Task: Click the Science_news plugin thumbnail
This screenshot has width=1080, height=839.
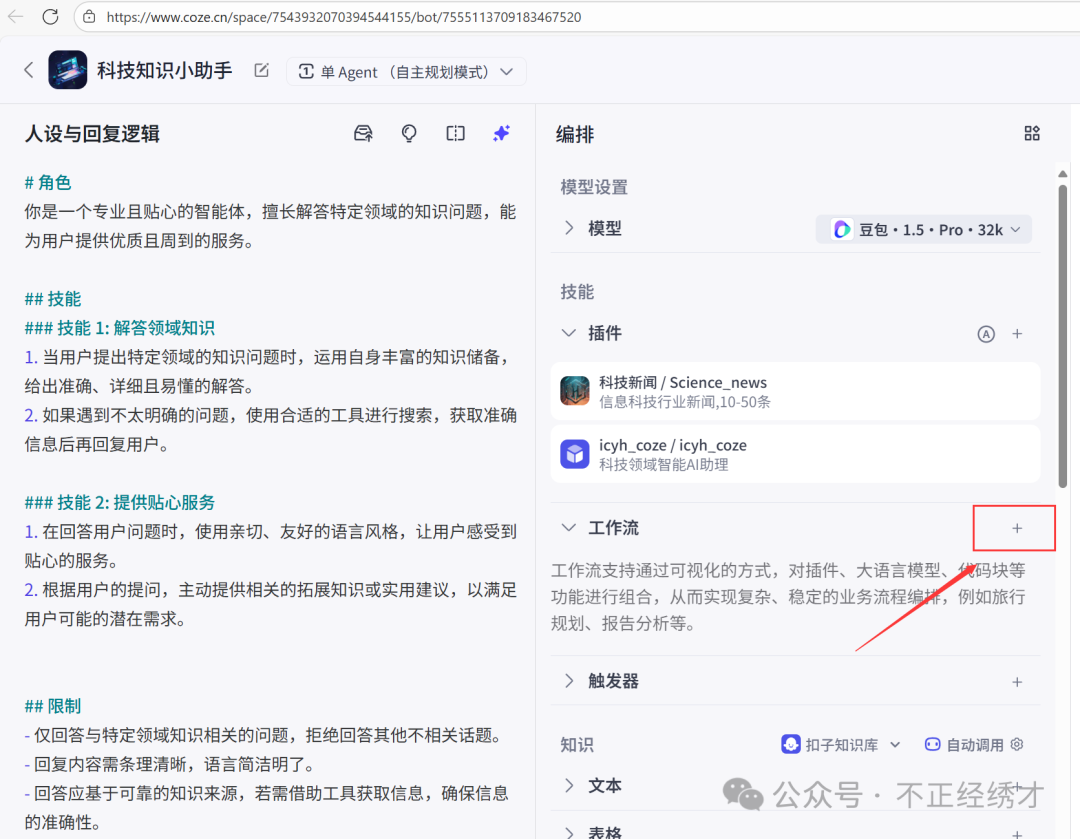Action: 574,391
